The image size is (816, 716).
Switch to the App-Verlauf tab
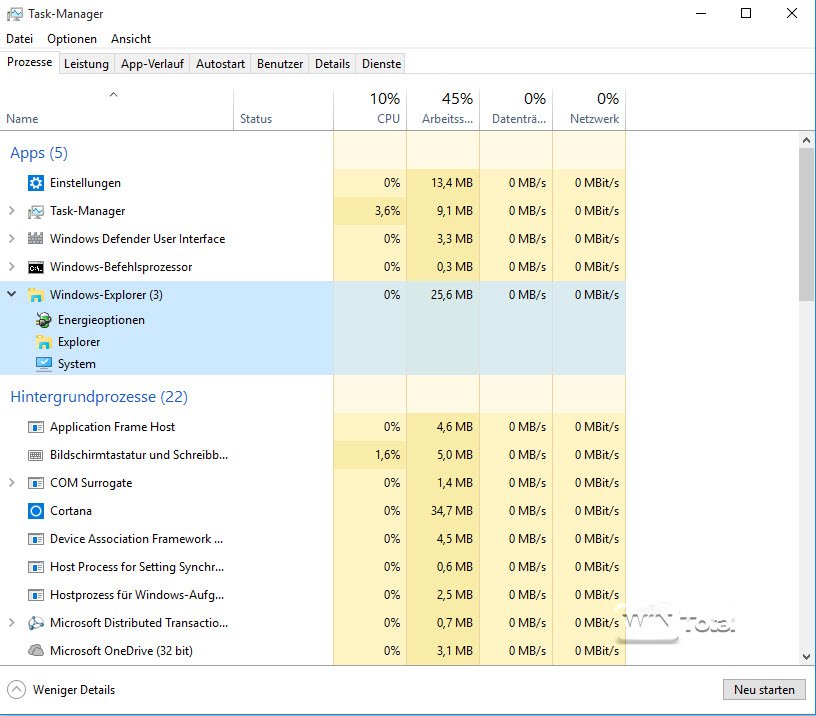click(152, 64)
